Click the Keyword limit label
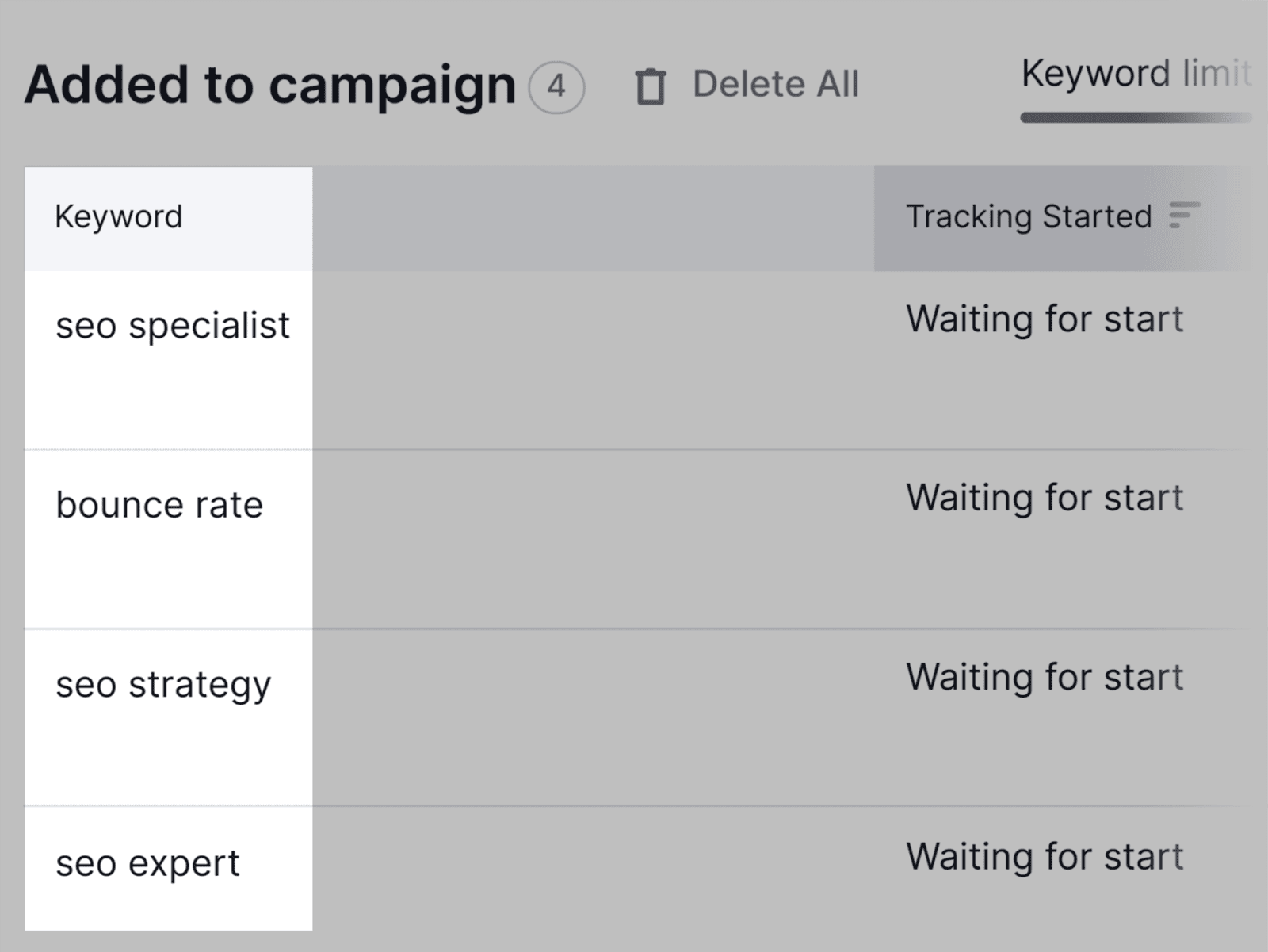The image size is (1268, 952). click(x=1135, y=74)
